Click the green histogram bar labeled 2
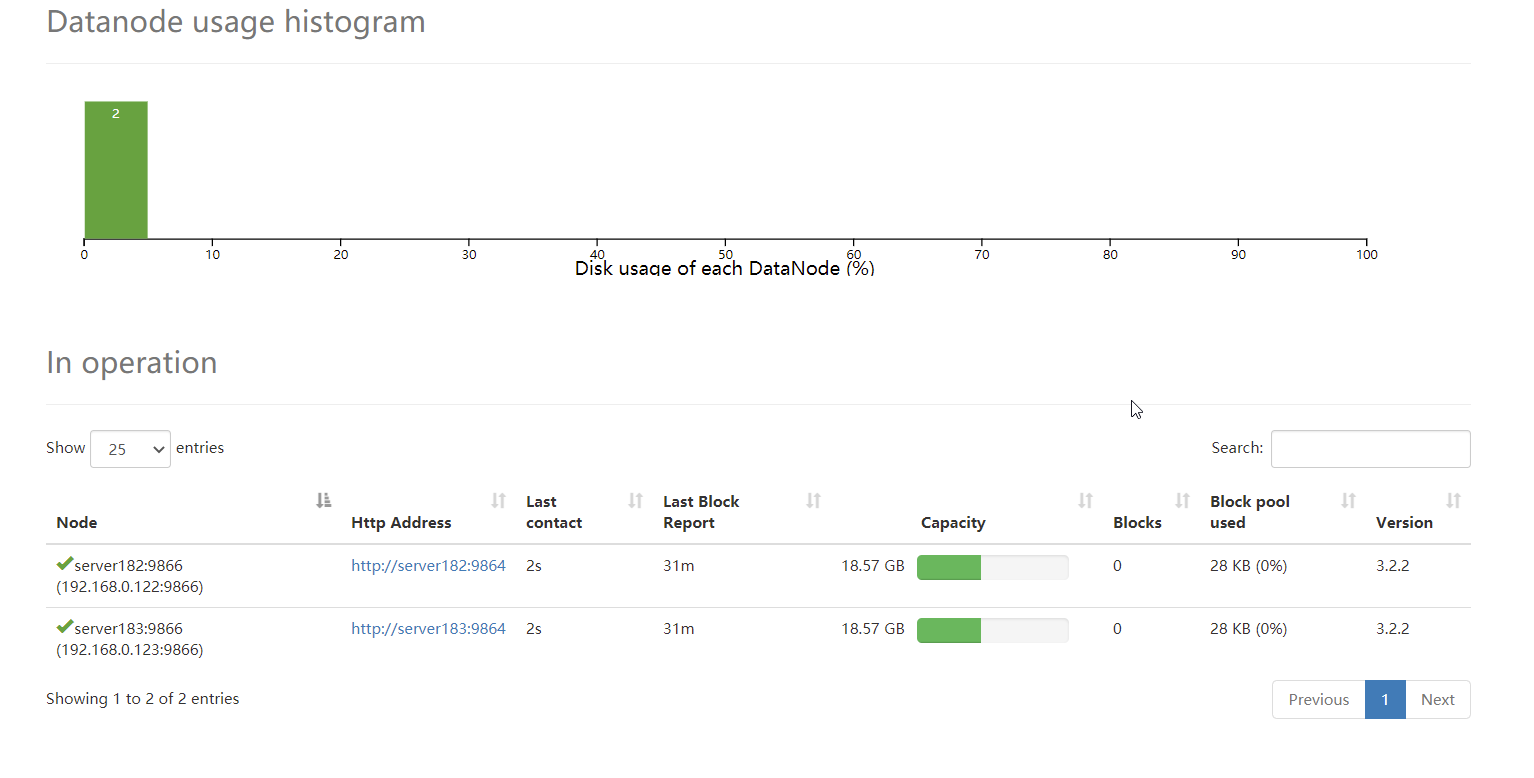1534x778 pixels. 116,170
